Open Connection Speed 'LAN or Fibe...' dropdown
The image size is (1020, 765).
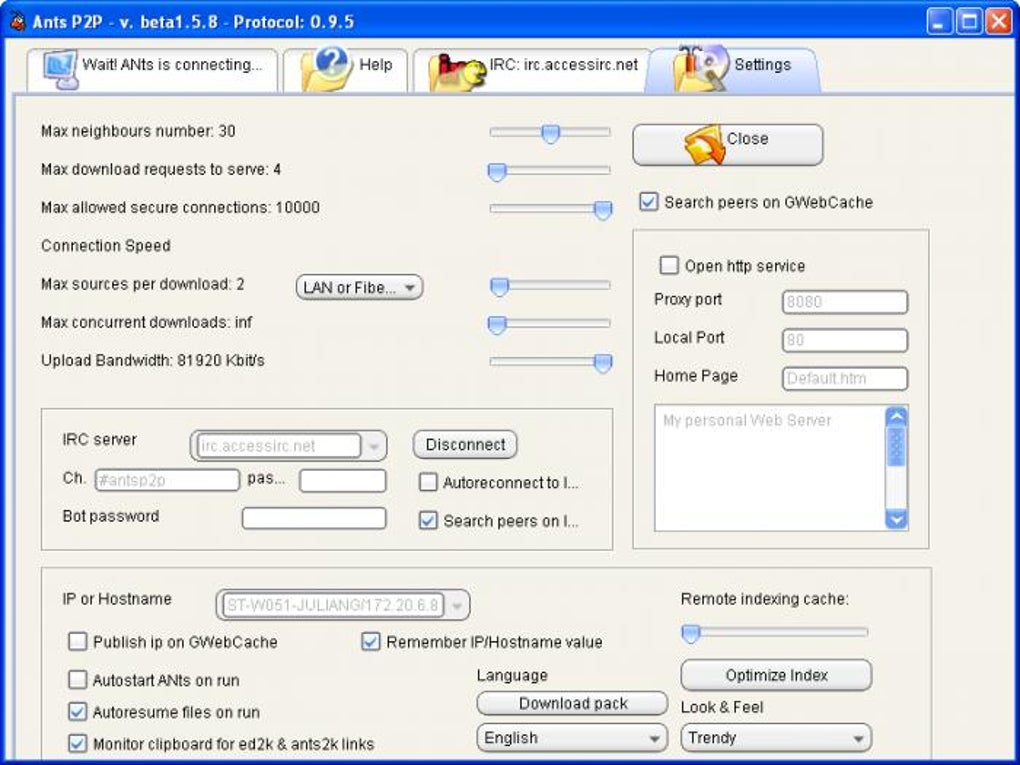click(359, 288)
